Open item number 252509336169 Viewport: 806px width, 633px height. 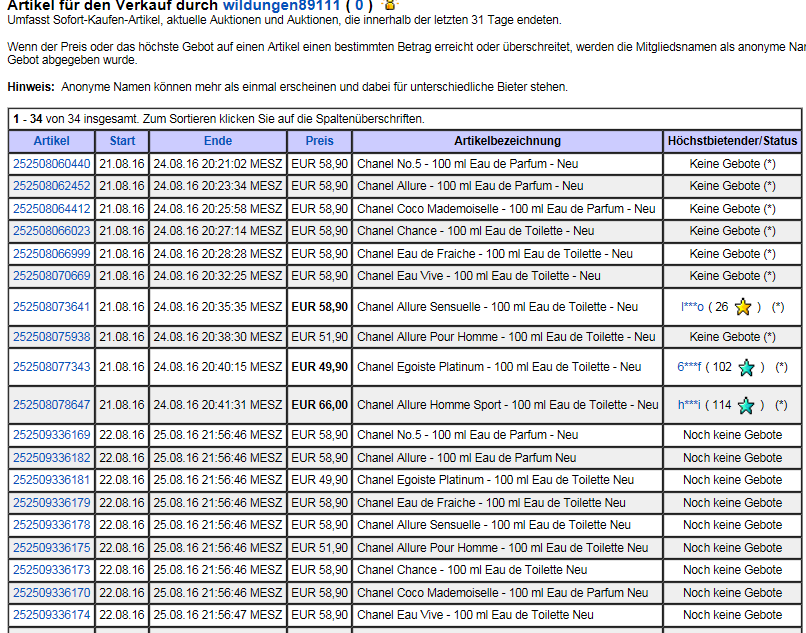(51, 435)
